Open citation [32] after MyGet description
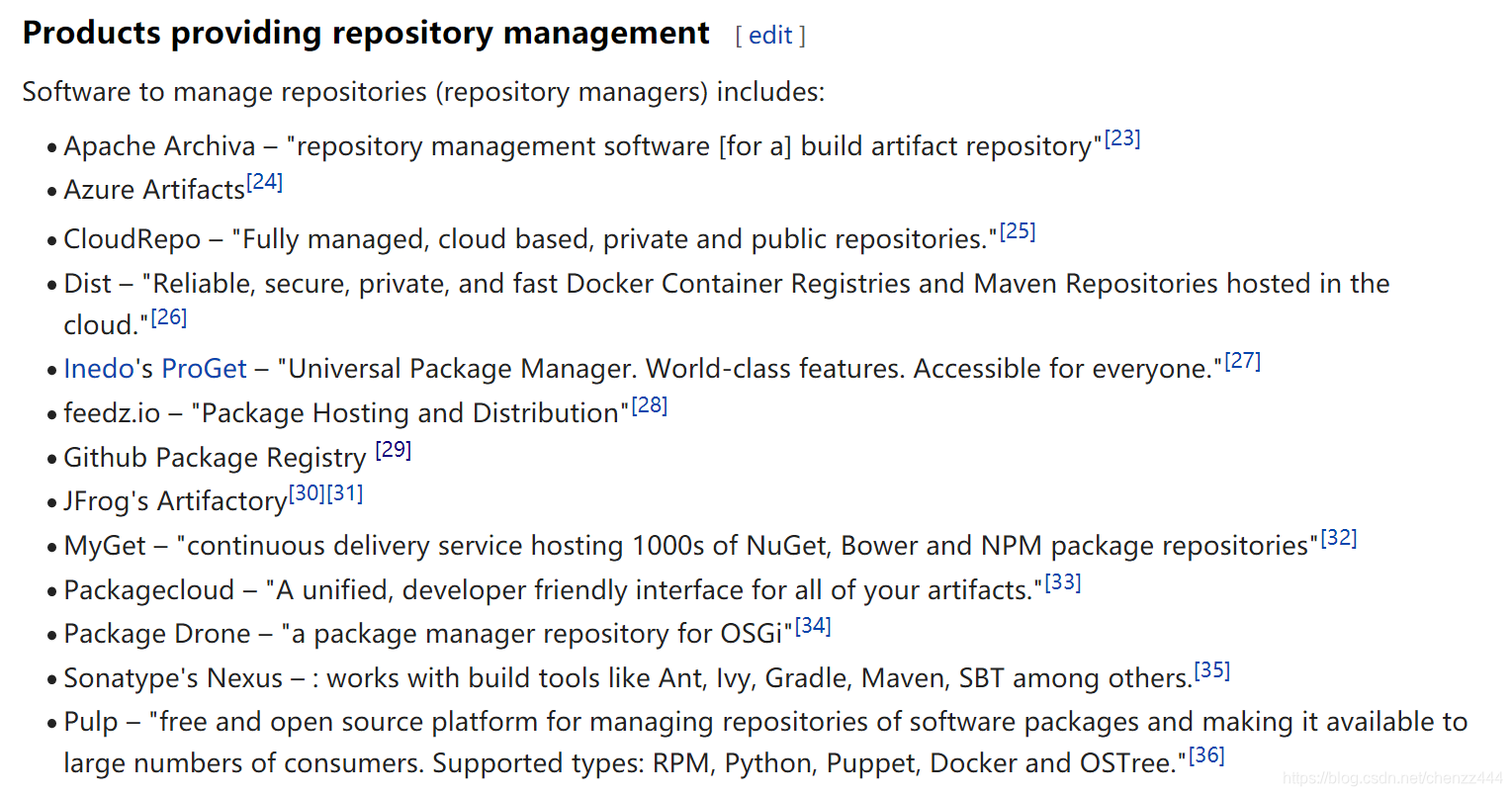This screenshot has width=1512, height=796. (x=1339, y=538)
